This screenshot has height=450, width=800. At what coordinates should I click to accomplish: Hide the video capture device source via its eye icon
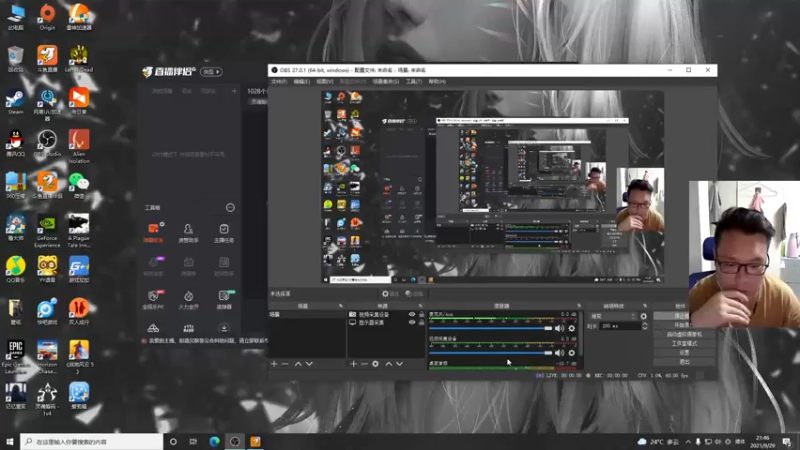click(412, 315)
